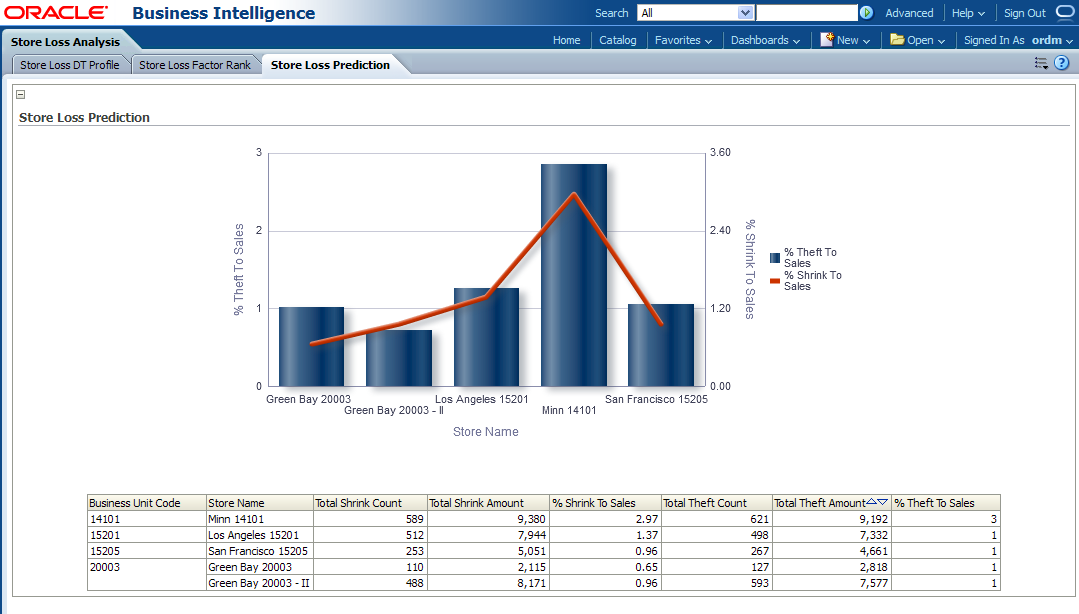Screen dimensions: 1079x614
Task: Click the % Shrink To Sales legend swatch
Action: pos(775,281)
